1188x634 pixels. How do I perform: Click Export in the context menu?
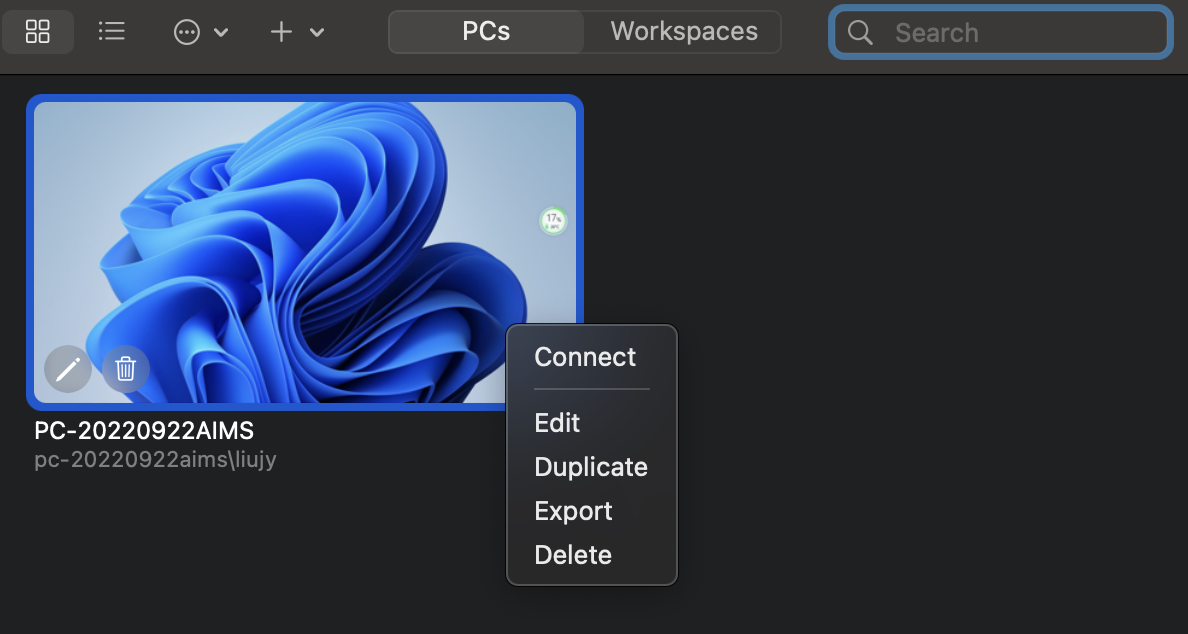(573, 511)
